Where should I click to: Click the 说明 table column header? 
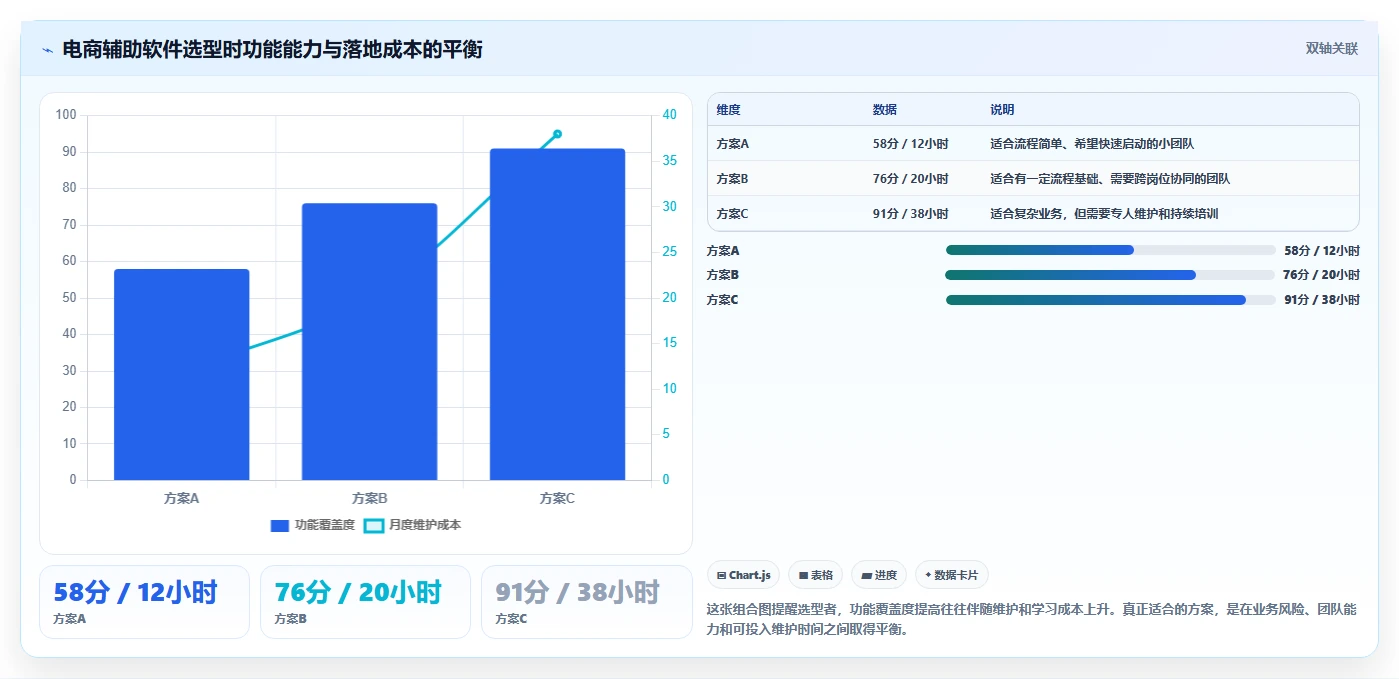point(1002,110)
